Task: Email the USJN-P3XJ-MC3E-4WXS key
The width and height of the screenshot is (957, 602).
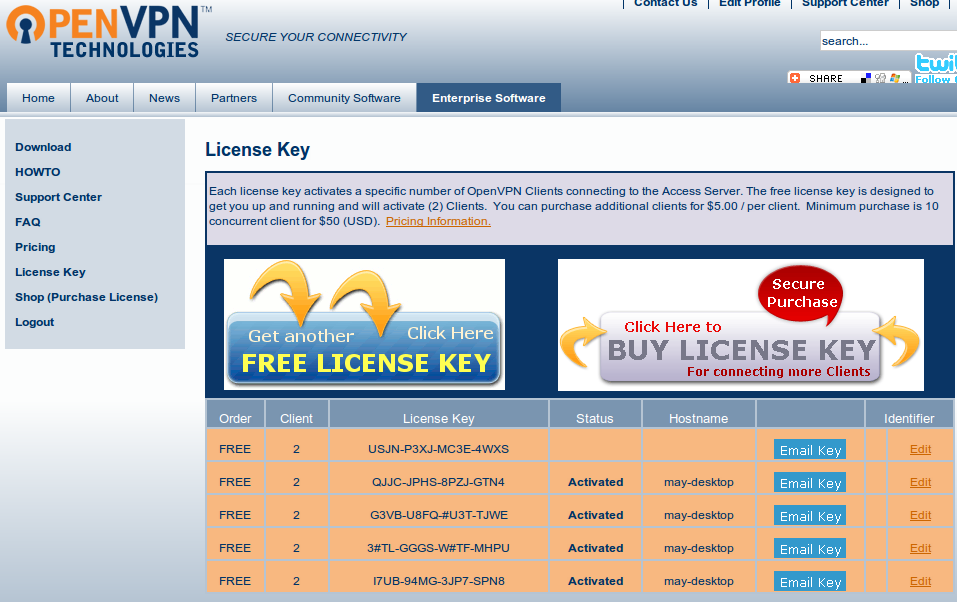Action: pos(810,450)
